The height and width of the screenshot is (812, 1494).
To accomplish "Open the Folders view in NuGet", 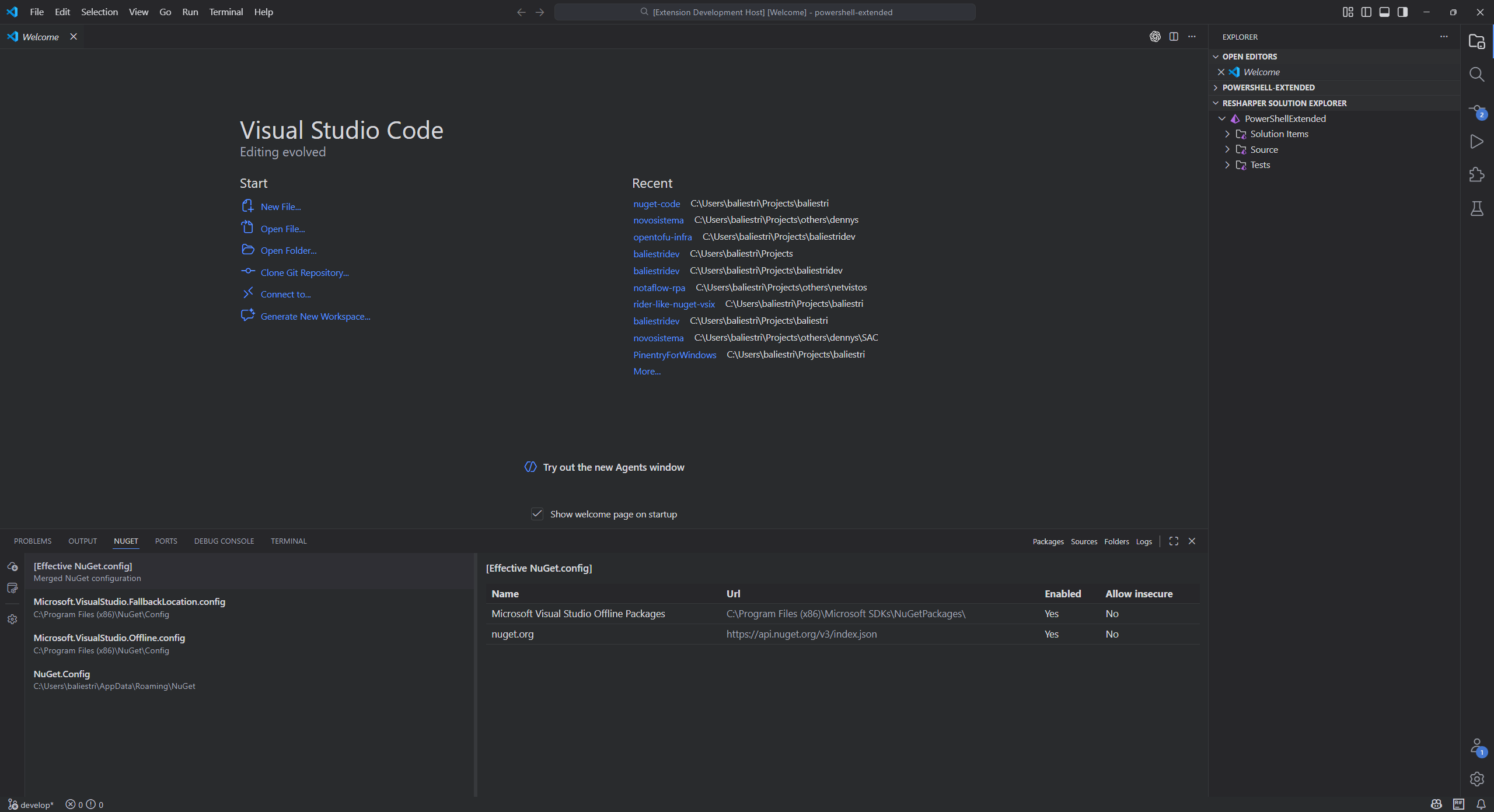I will [1116, 542].
